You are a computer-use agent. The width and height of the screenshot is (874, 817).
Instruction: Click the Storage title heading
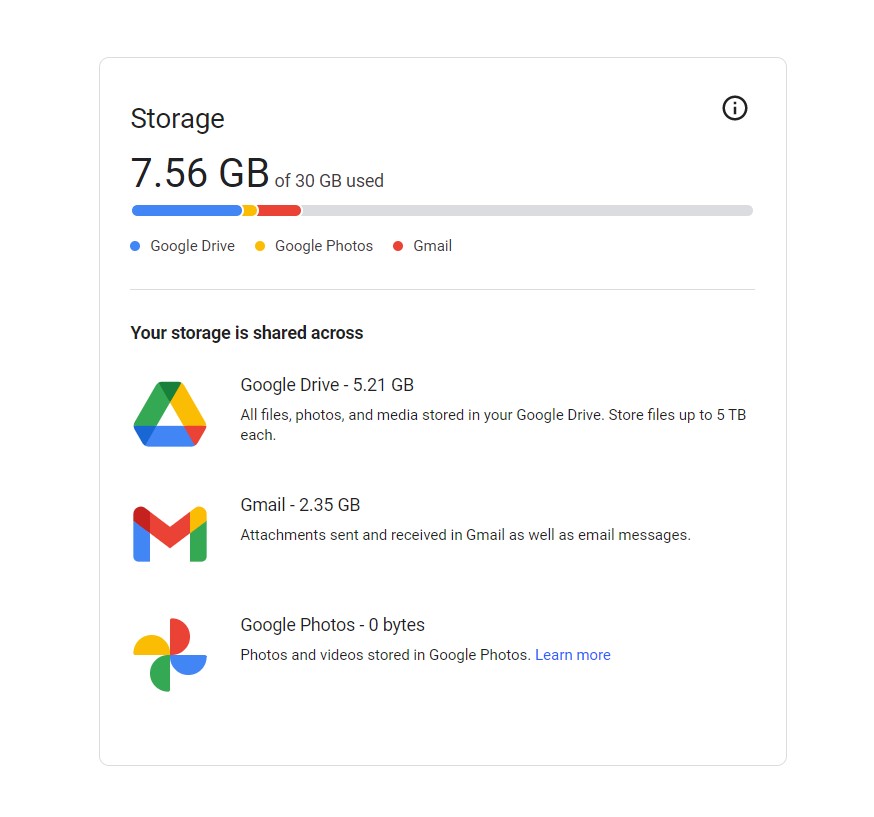(177, 119)
